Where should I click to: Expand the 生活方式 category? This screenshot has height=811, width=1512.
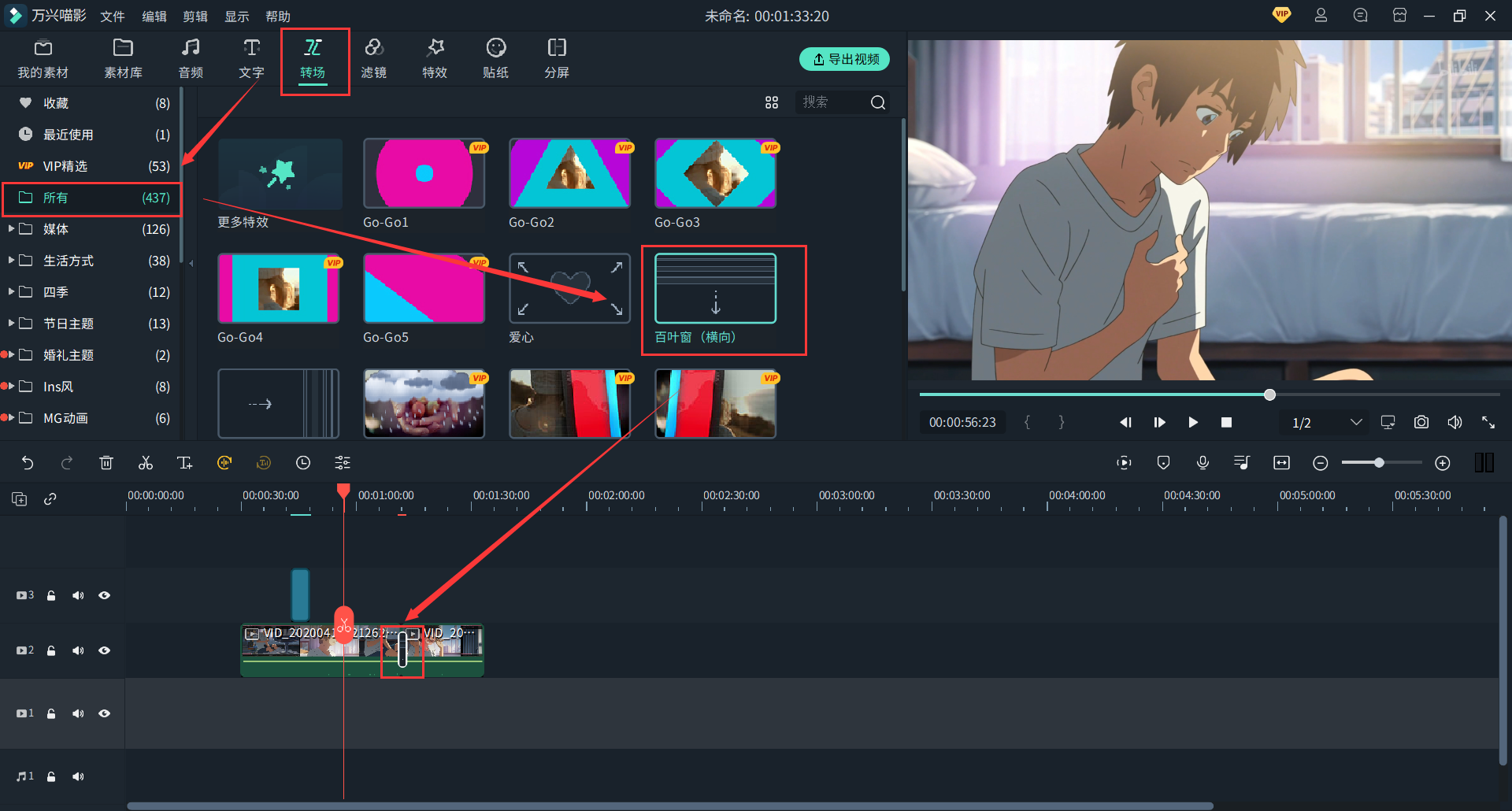pyautogui.click(x=11, y=261)
